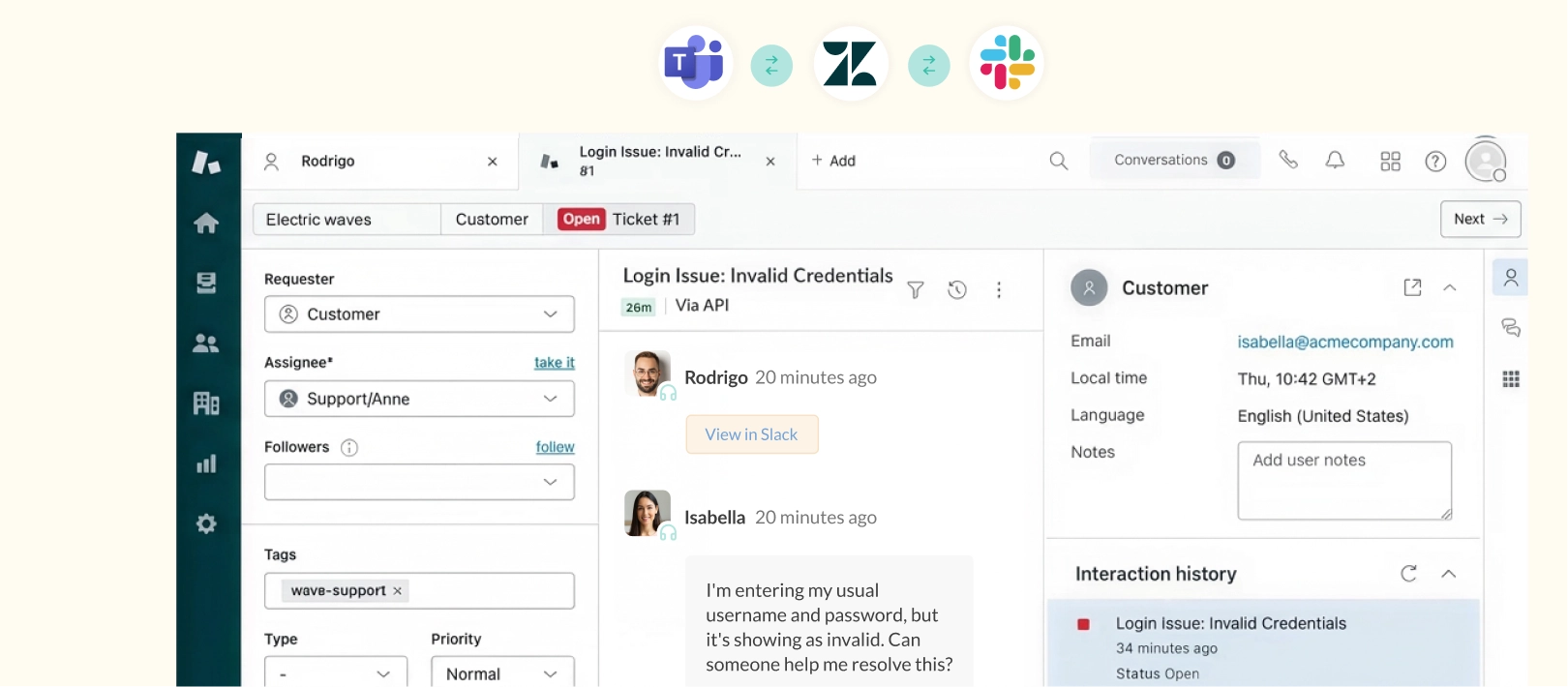Open the Views inbox icon in sidebar

(x=206, y=283)
